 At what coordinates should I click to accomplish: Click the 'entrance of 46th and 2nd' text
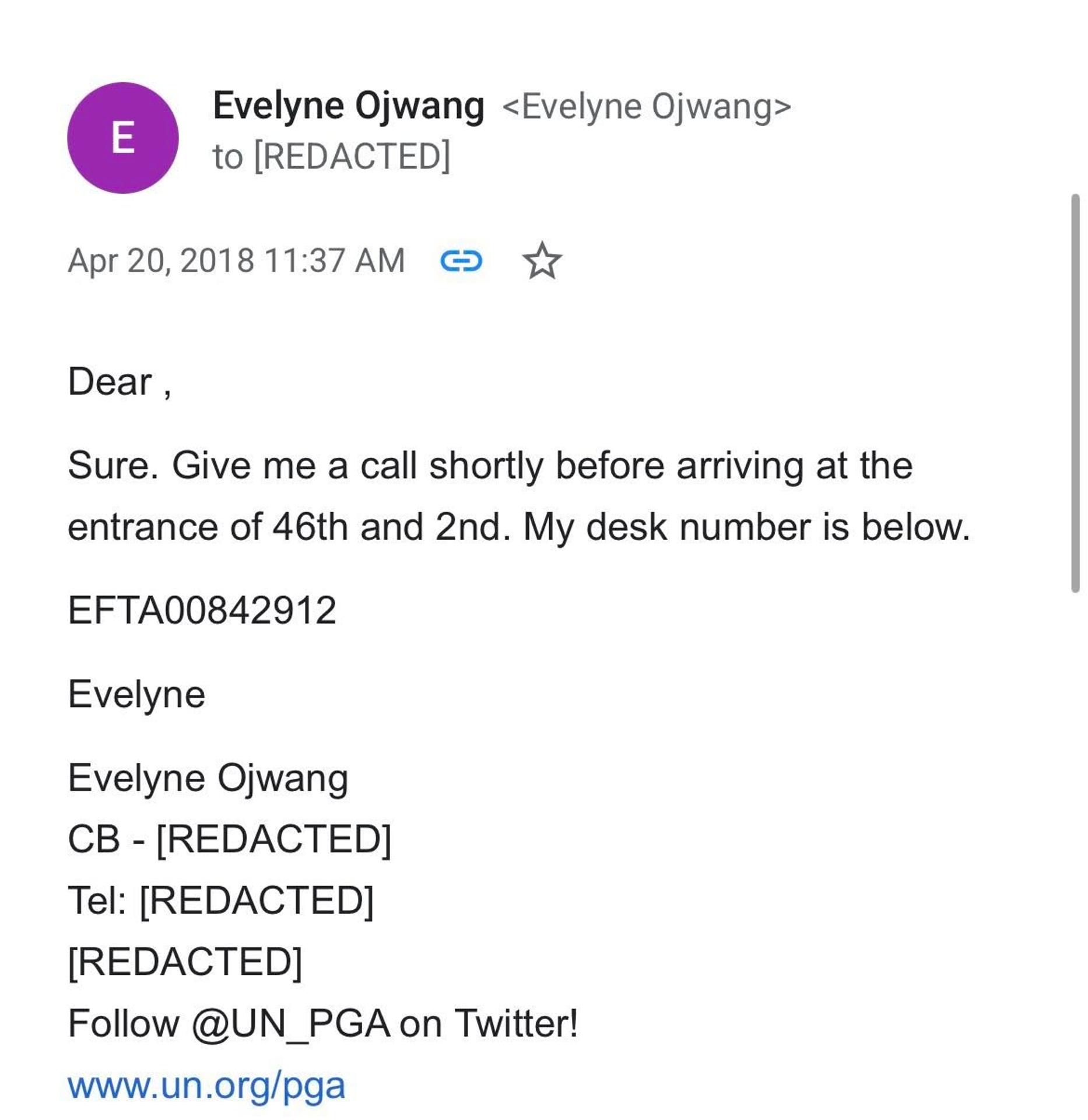click(x=289, y=527)
